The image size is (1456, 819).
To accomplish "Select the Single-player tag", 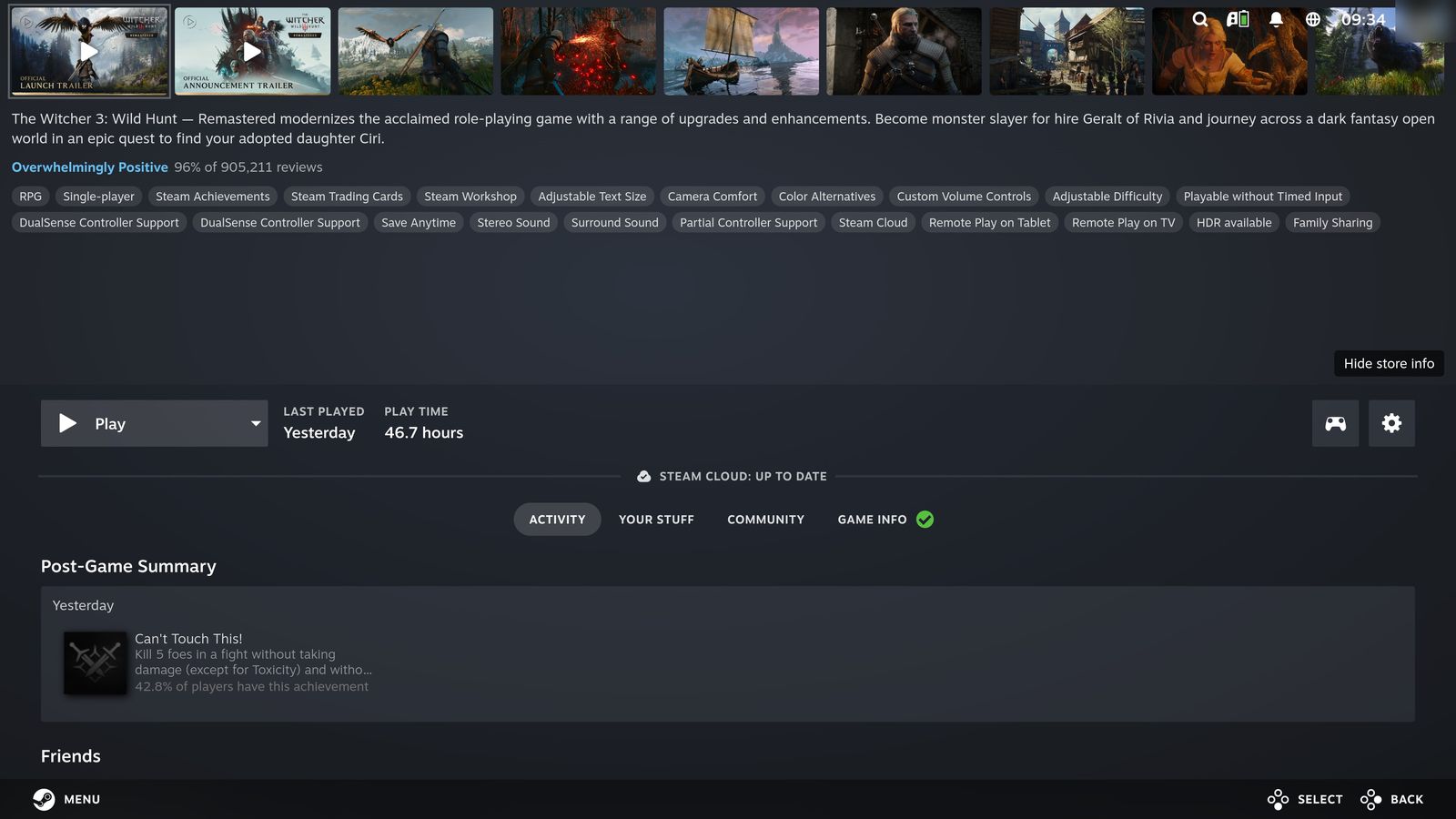I will [98, 197].
